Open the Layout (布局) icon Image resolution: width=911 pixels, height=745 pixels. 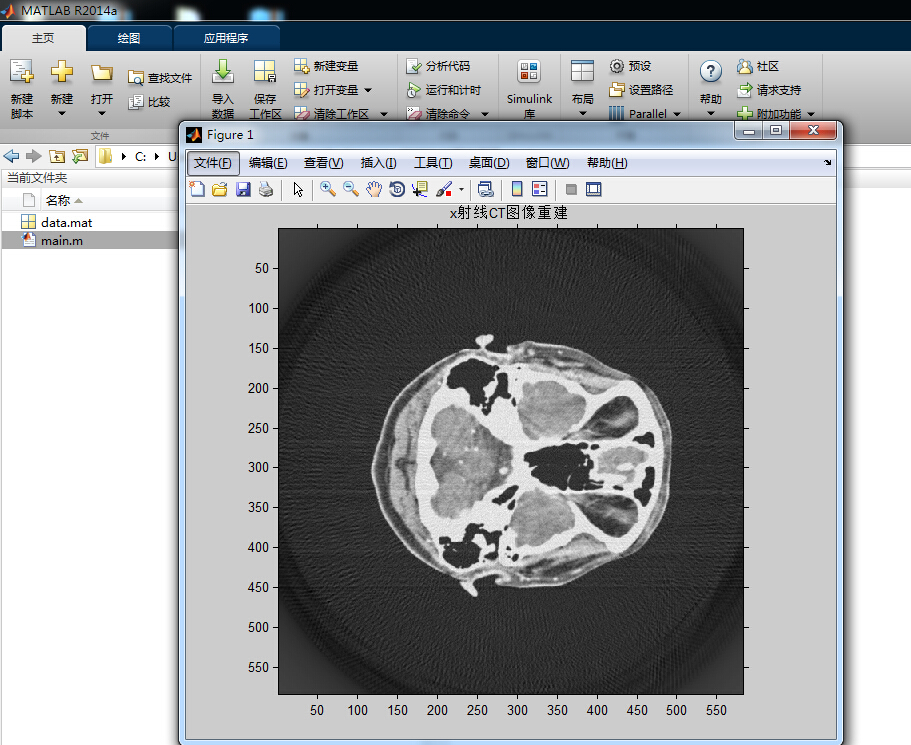582,72
